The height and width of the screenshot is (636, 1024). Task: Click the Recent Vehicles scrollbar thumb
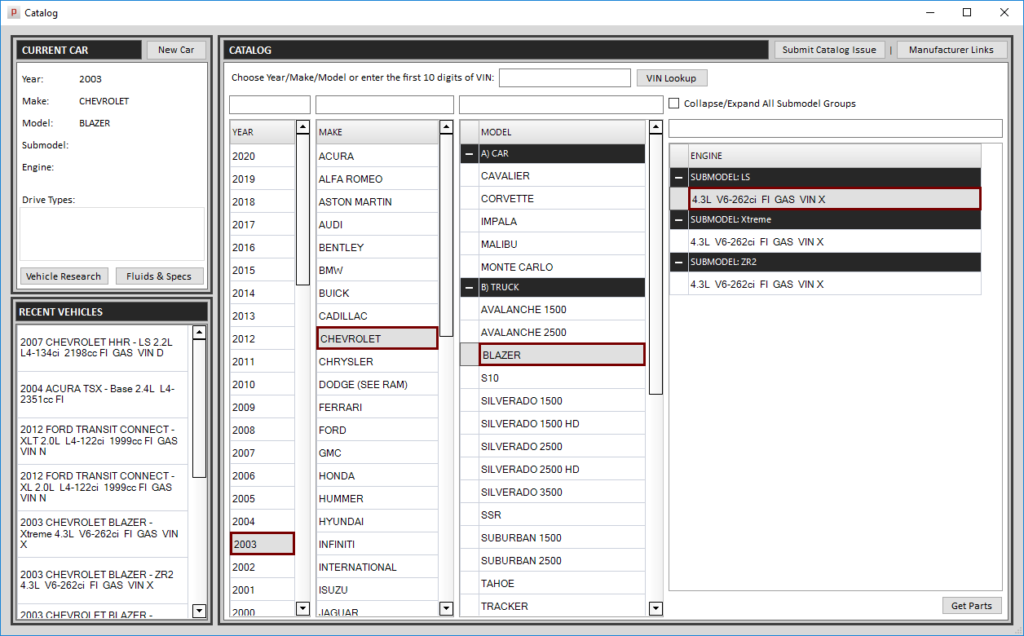click(199, 408)
